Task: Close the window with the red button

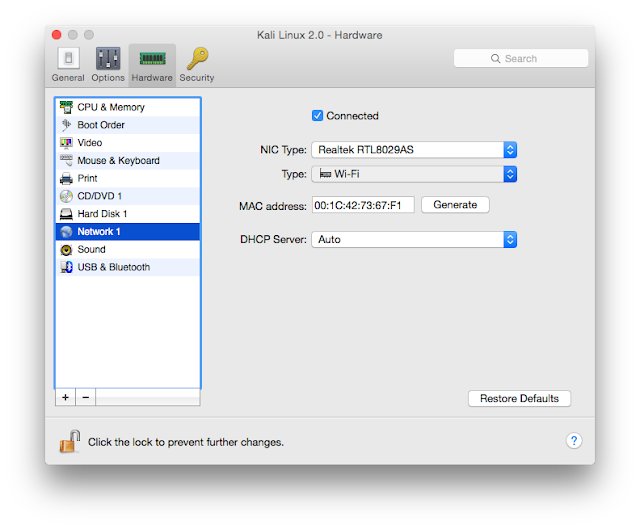Action: (x=57, y=35)
